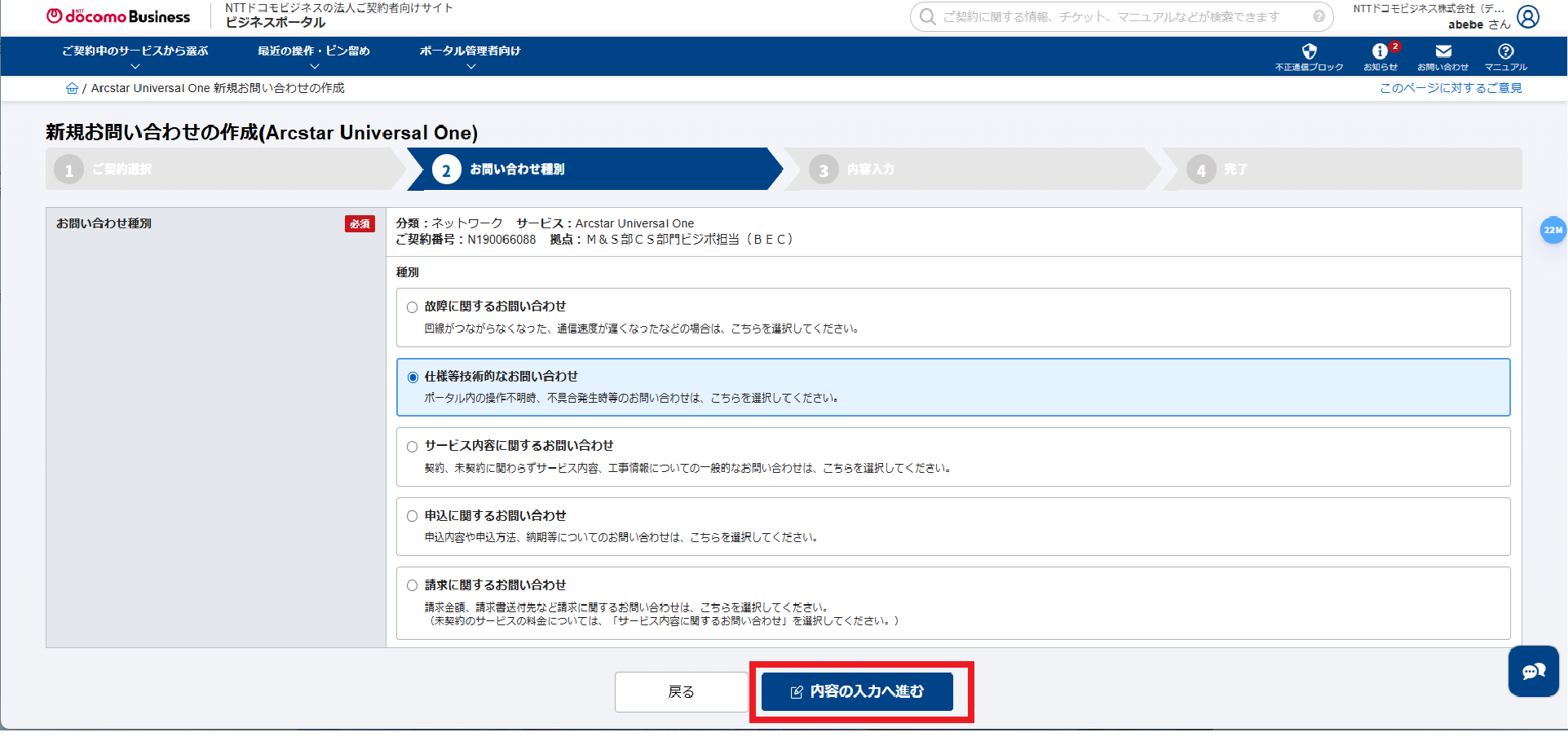Click breadcrumb Arcstar Universal One 新規お問い合わせの作成
This screenshot has height=750, width=1568.
(218, 88)
